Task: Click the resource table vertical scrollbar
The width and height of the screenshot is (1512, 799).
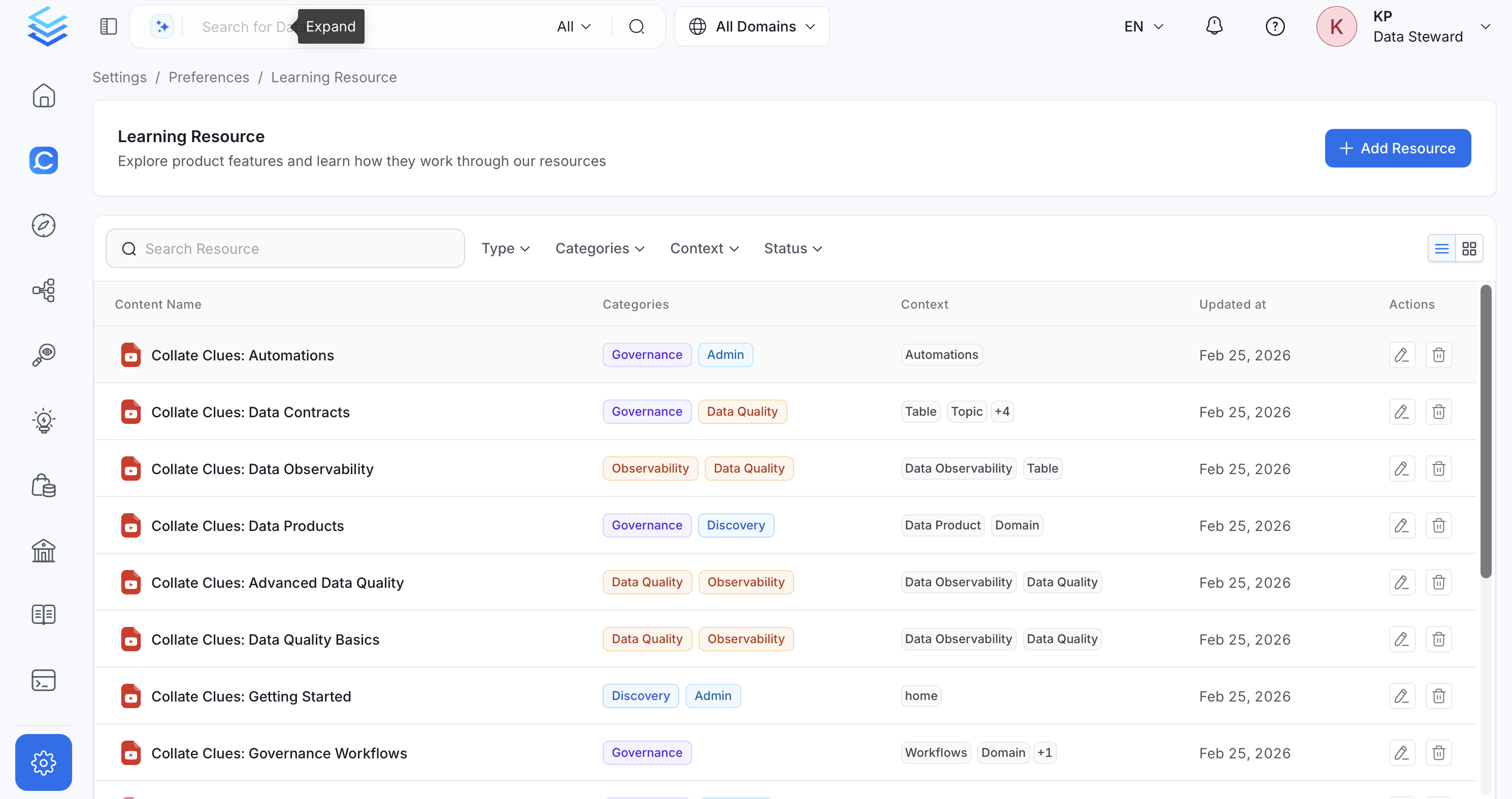Action: (x=1486, y=432)
